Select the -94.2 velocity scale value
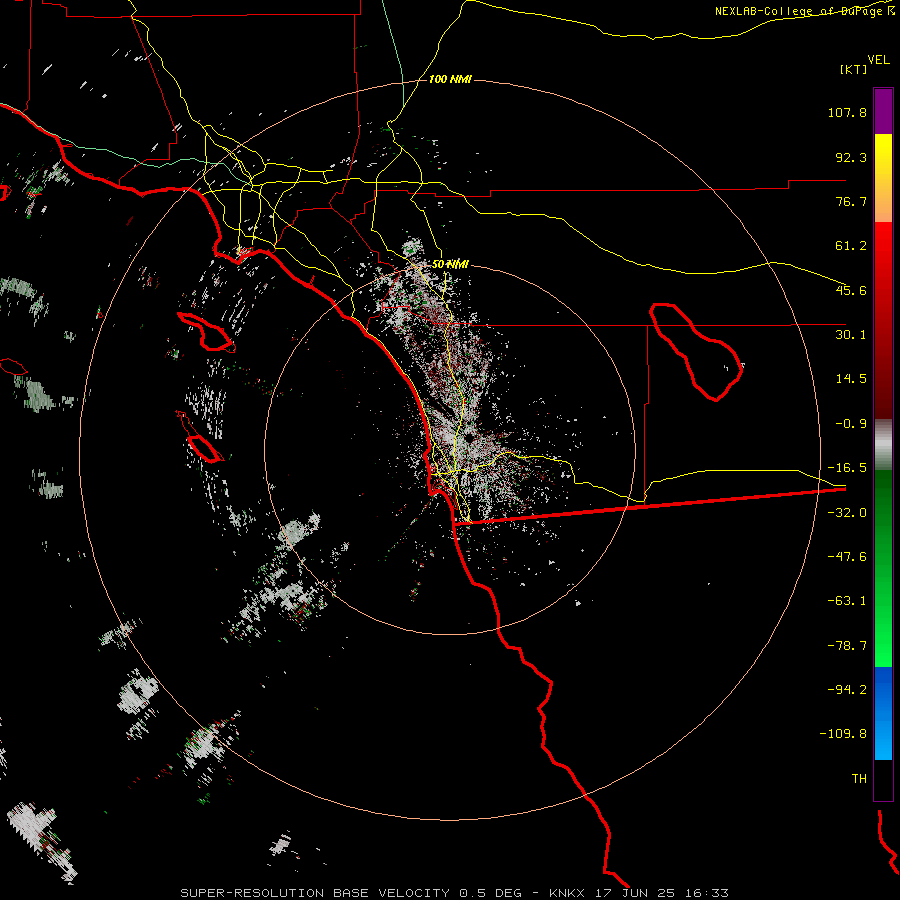Viewport: 900px width, 900px height. (847, 689)
